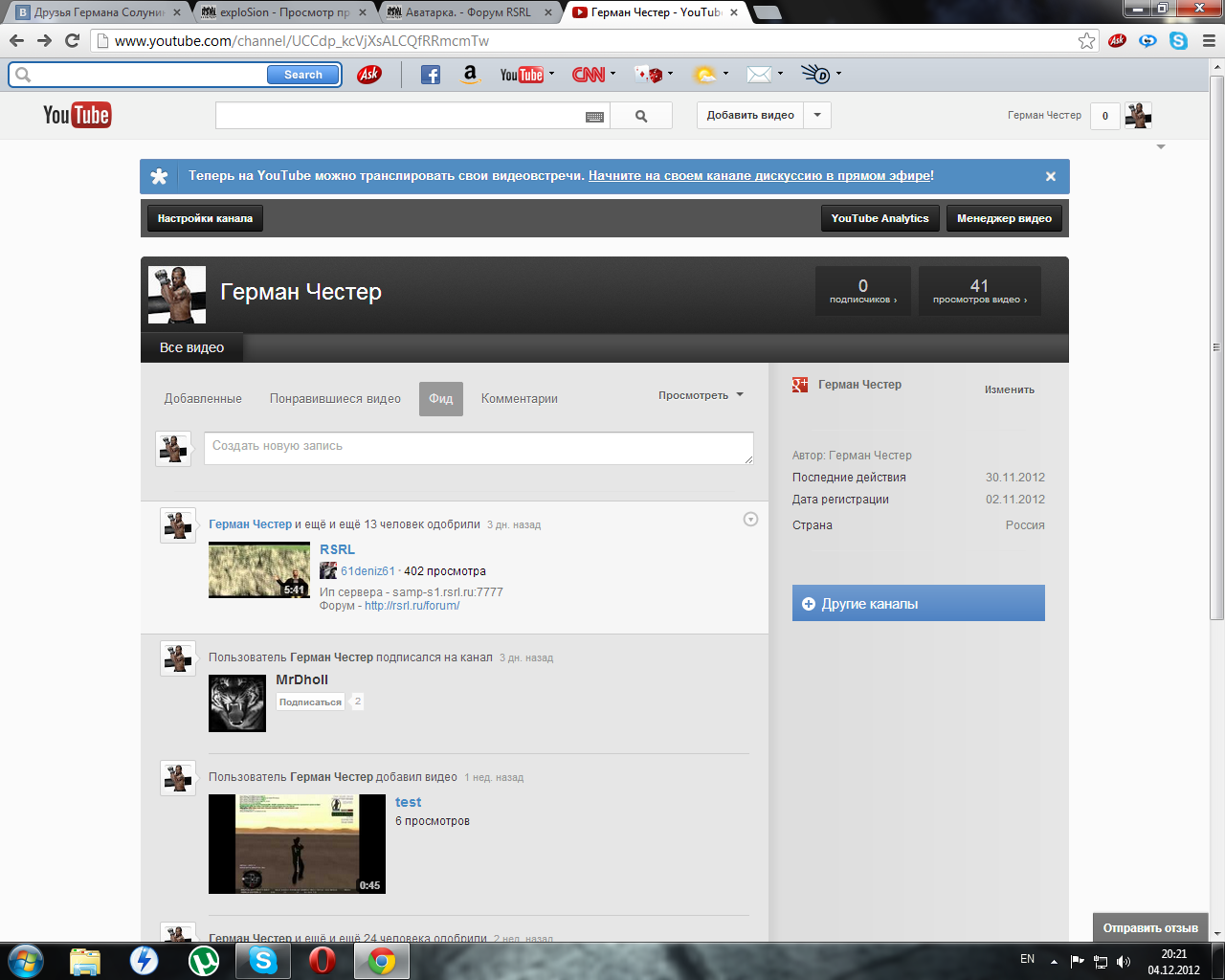Image resolution: width=1225 pixels, height=980 pixels.
Task: Select the Фид tab
Action: [441, 399]
